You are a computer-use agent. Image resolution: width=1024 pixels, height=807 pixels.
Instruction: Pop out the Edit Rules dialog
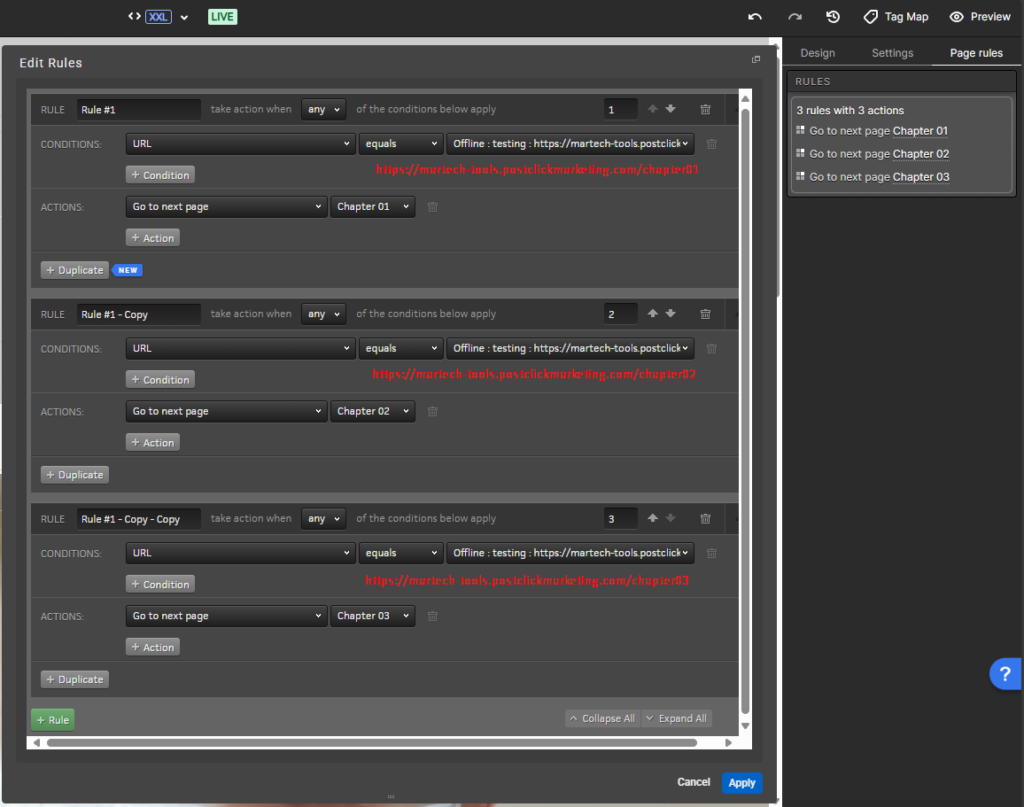756,59
